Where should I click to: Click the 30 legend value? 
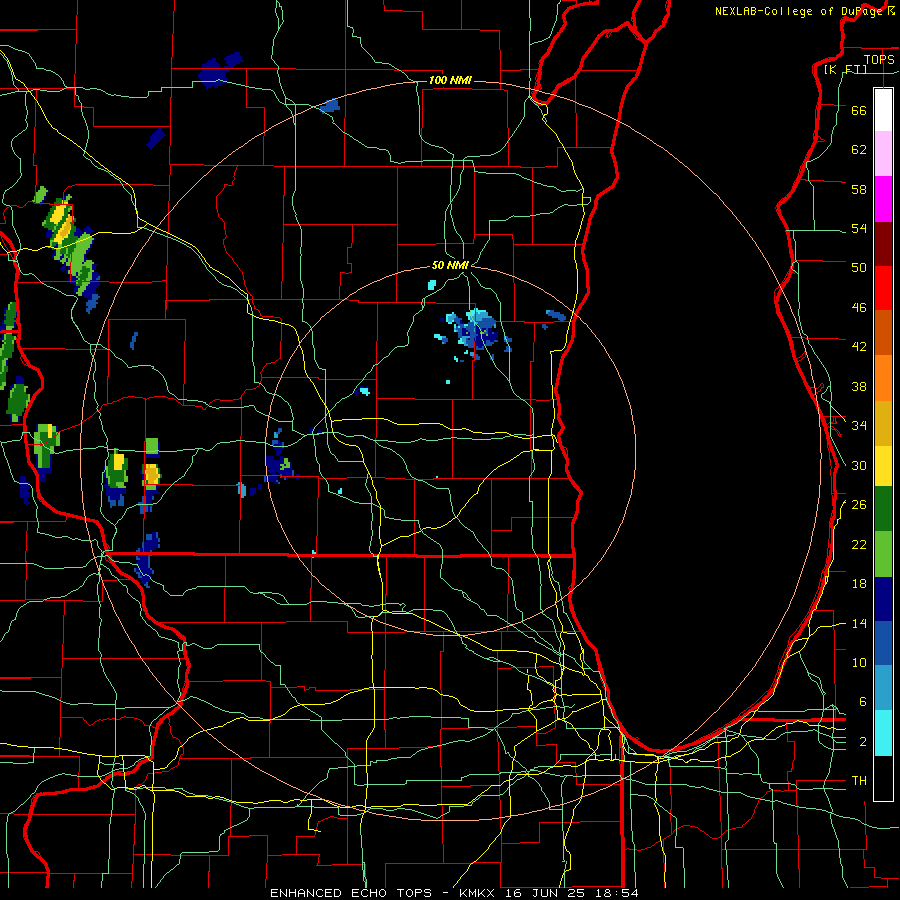[x=859, y=465]
